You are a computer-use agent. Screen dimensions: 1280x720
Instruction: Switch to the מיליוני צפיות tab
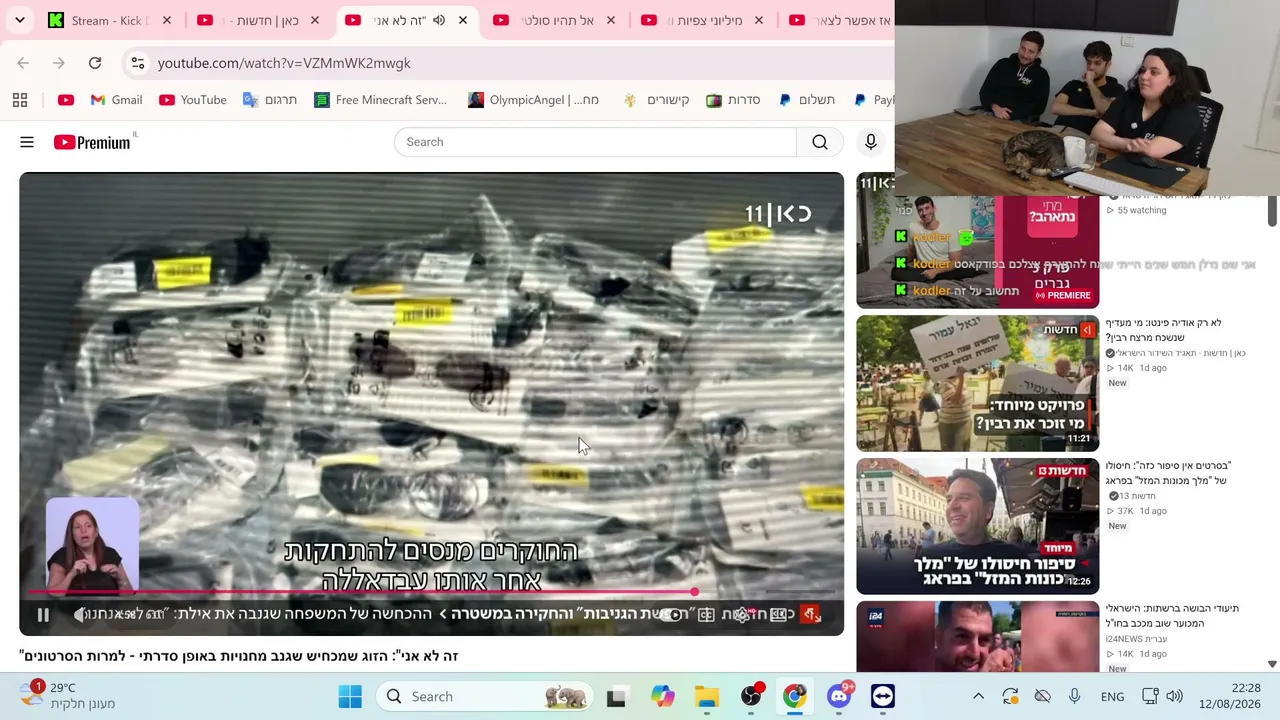point(702,20)
